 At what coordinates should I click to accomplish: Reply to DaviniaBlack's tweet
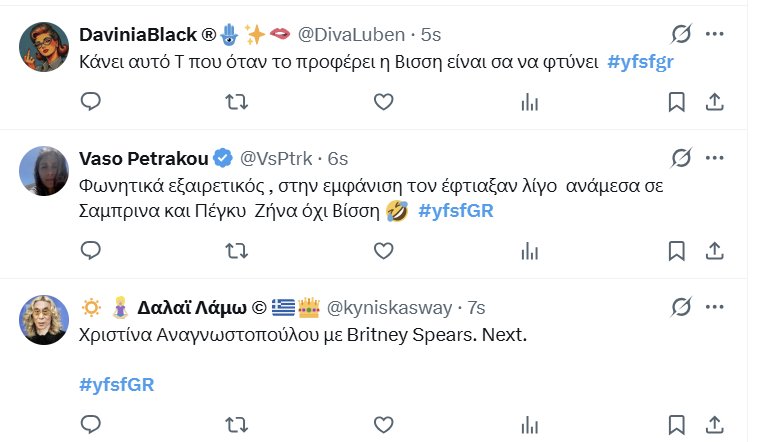(x=91, y=101)
